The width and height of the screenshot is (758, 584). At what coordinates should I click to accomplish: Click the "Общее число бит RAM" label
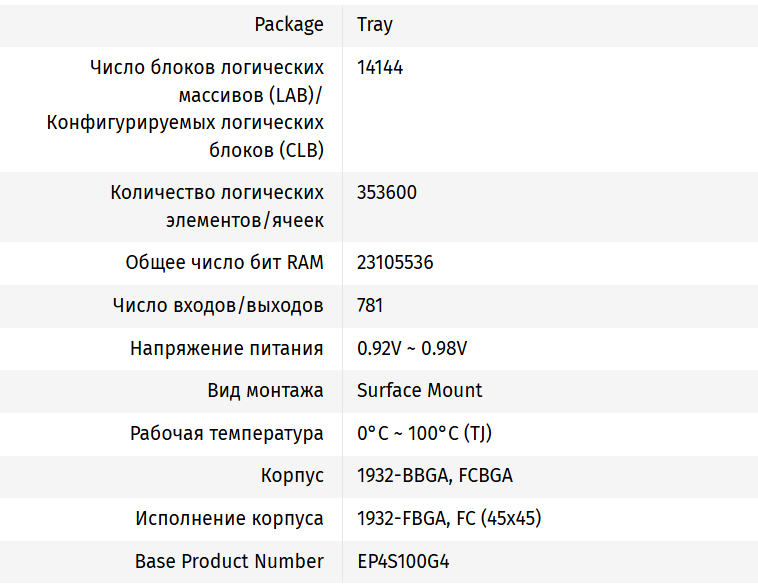(224, 263)
